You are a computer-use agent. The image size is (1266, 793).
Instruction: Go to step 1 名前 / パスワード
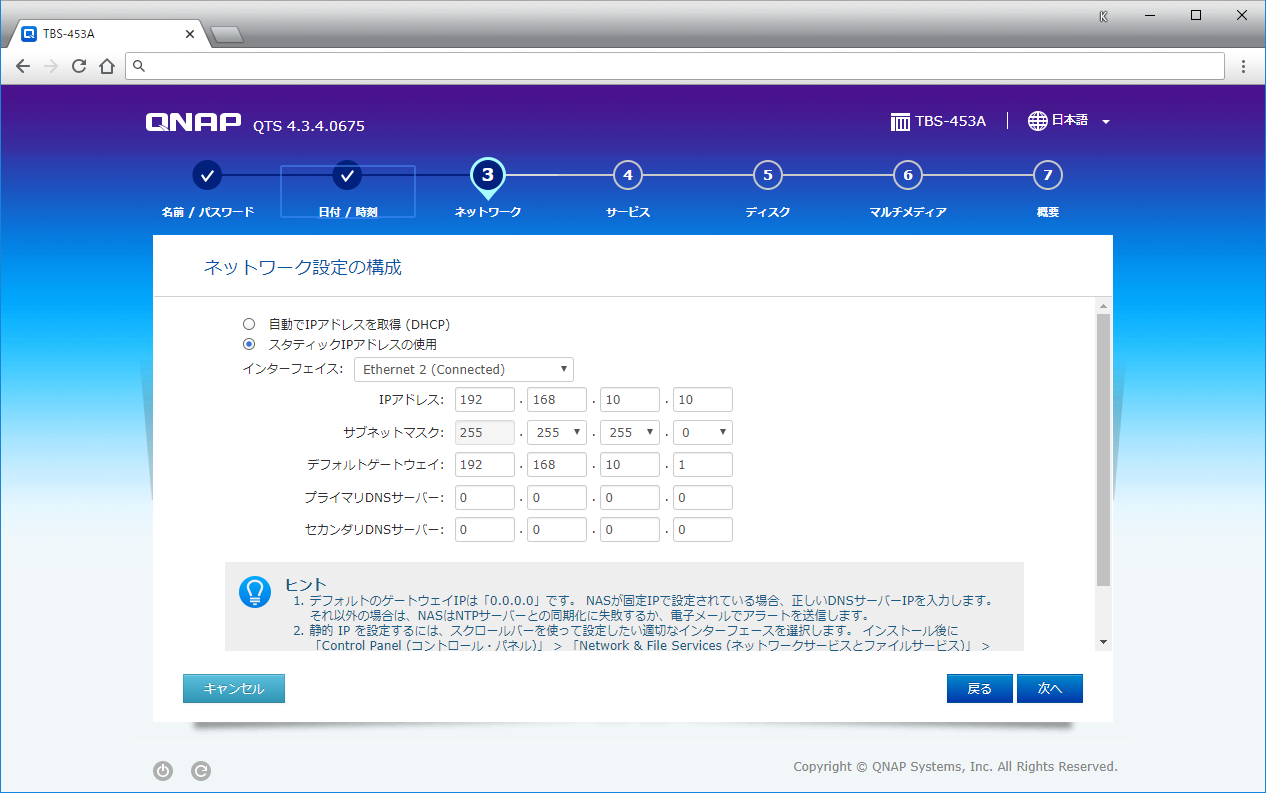pos(207,176)
